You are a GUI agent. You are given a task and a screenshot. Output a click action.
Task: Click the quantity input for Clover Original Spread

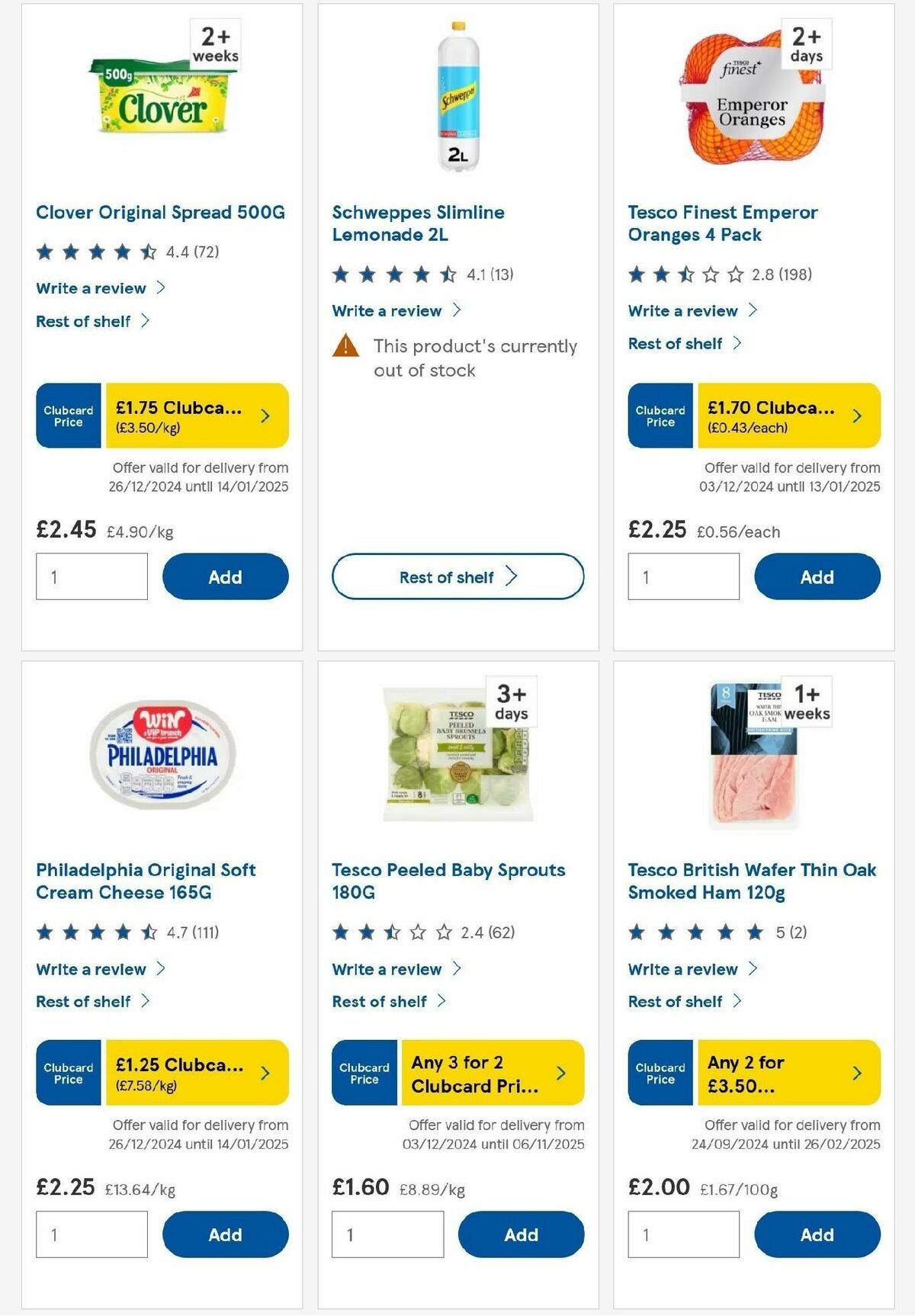(x=91, y=577)
